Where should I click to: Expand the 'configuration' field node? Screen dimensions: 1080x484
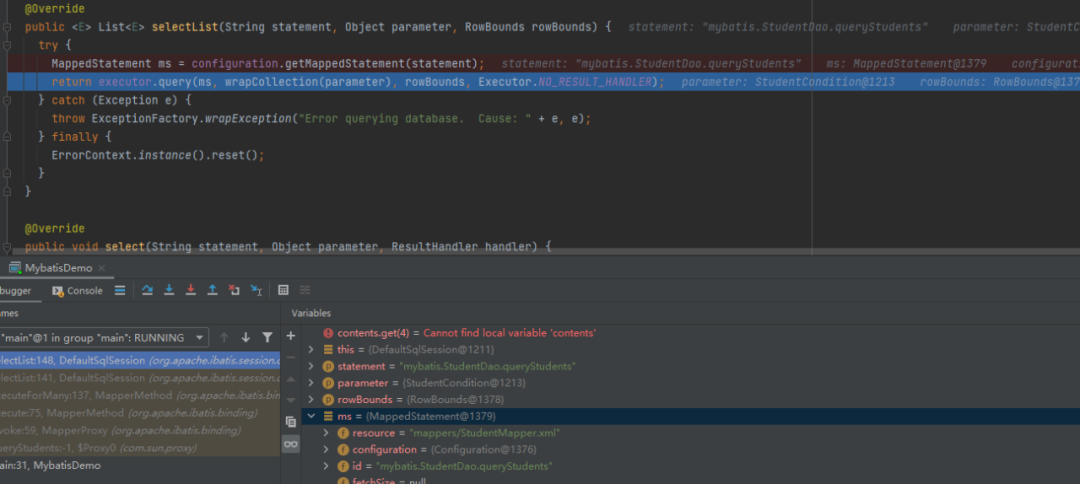click(x=326, y=450)
